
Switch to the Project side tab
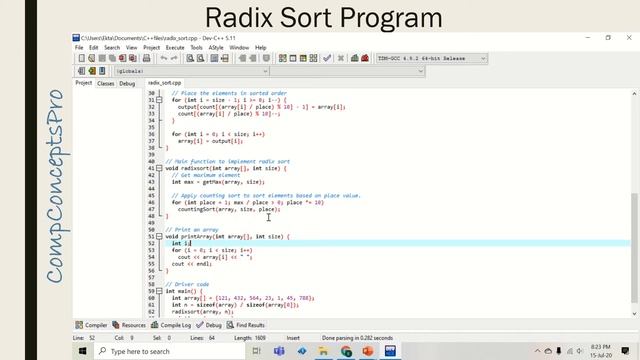coord(84,83)
